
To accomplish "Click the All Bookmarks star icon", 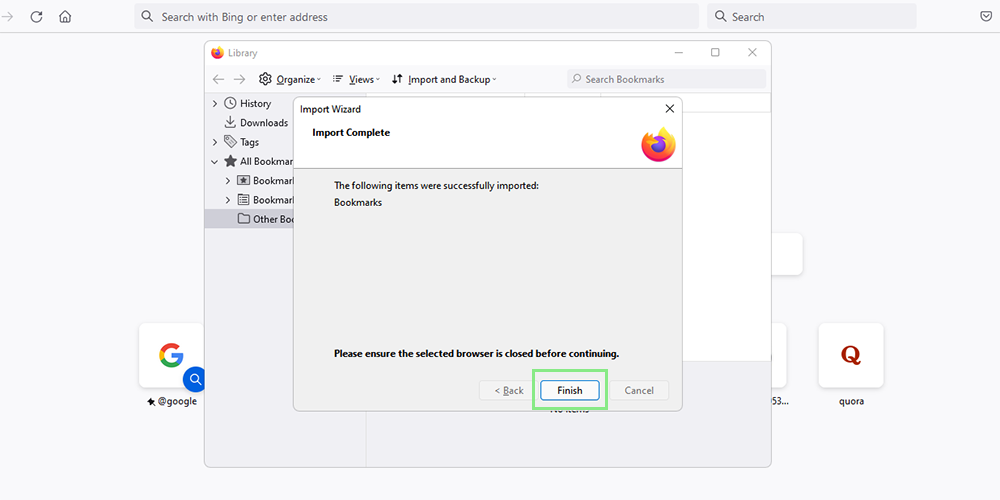I will (x=230, y=161).
